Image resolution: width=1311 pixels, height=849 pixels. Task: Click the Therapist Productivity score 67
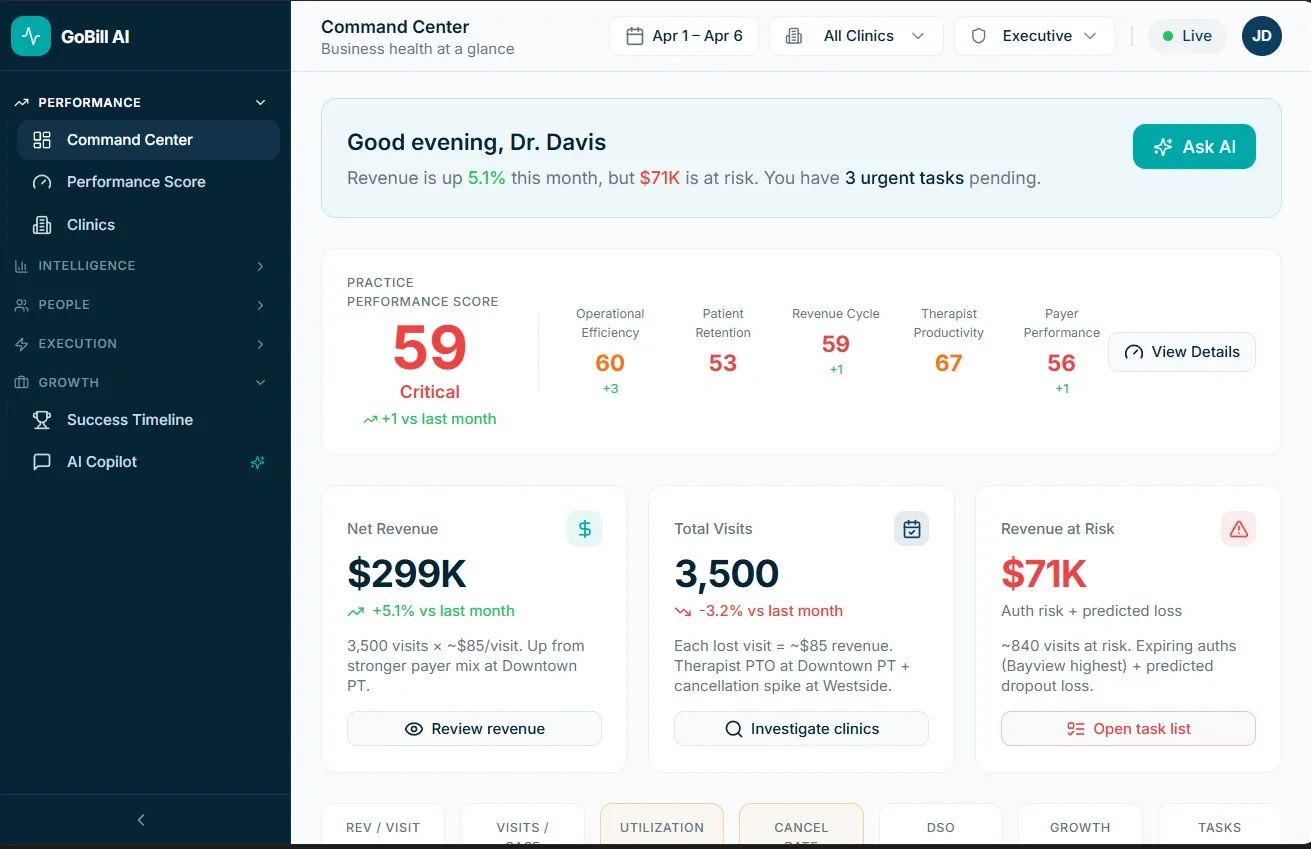949,363
